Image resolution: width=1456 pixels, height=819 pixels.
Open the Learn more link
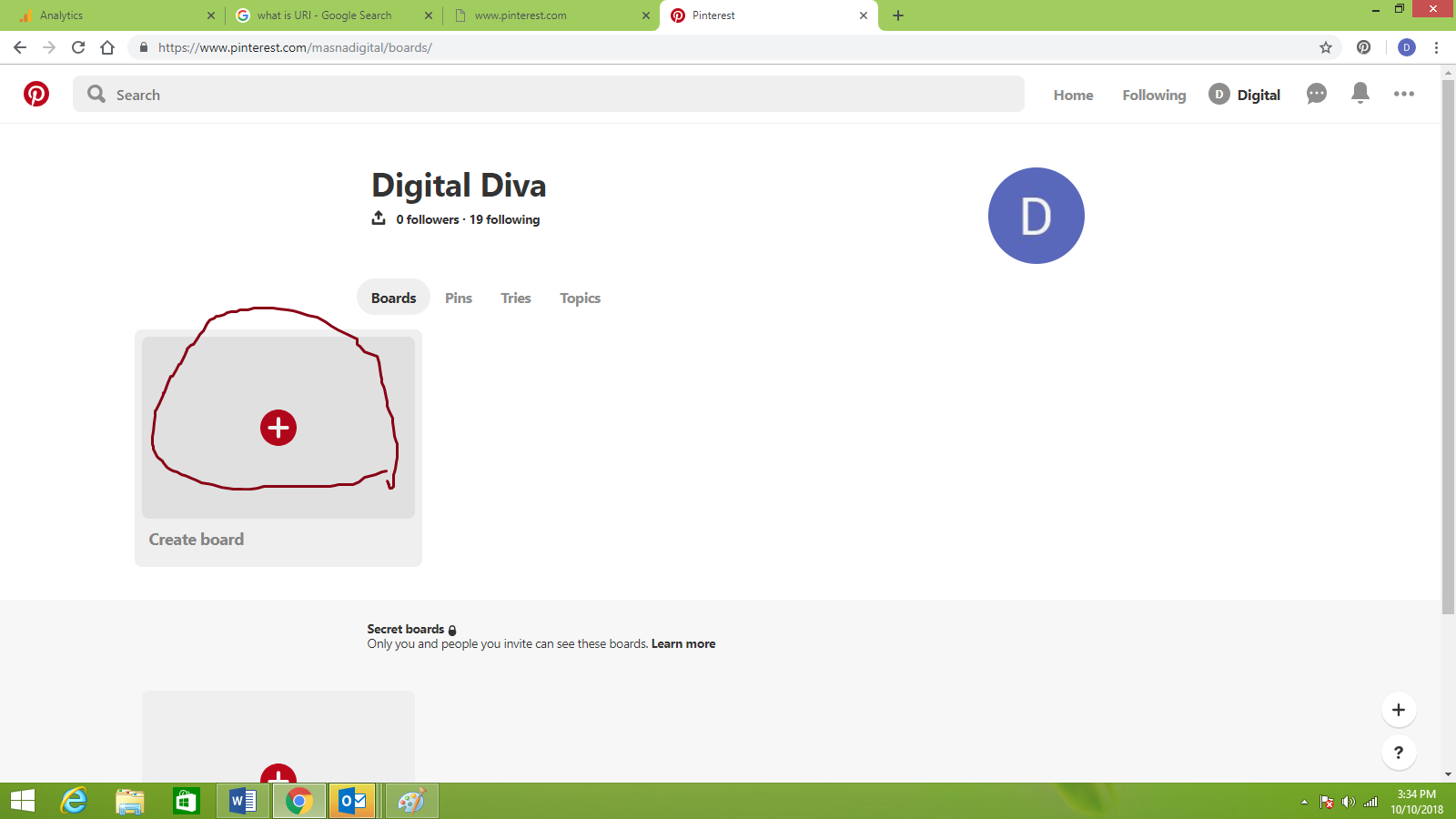(x=682, y=643)
